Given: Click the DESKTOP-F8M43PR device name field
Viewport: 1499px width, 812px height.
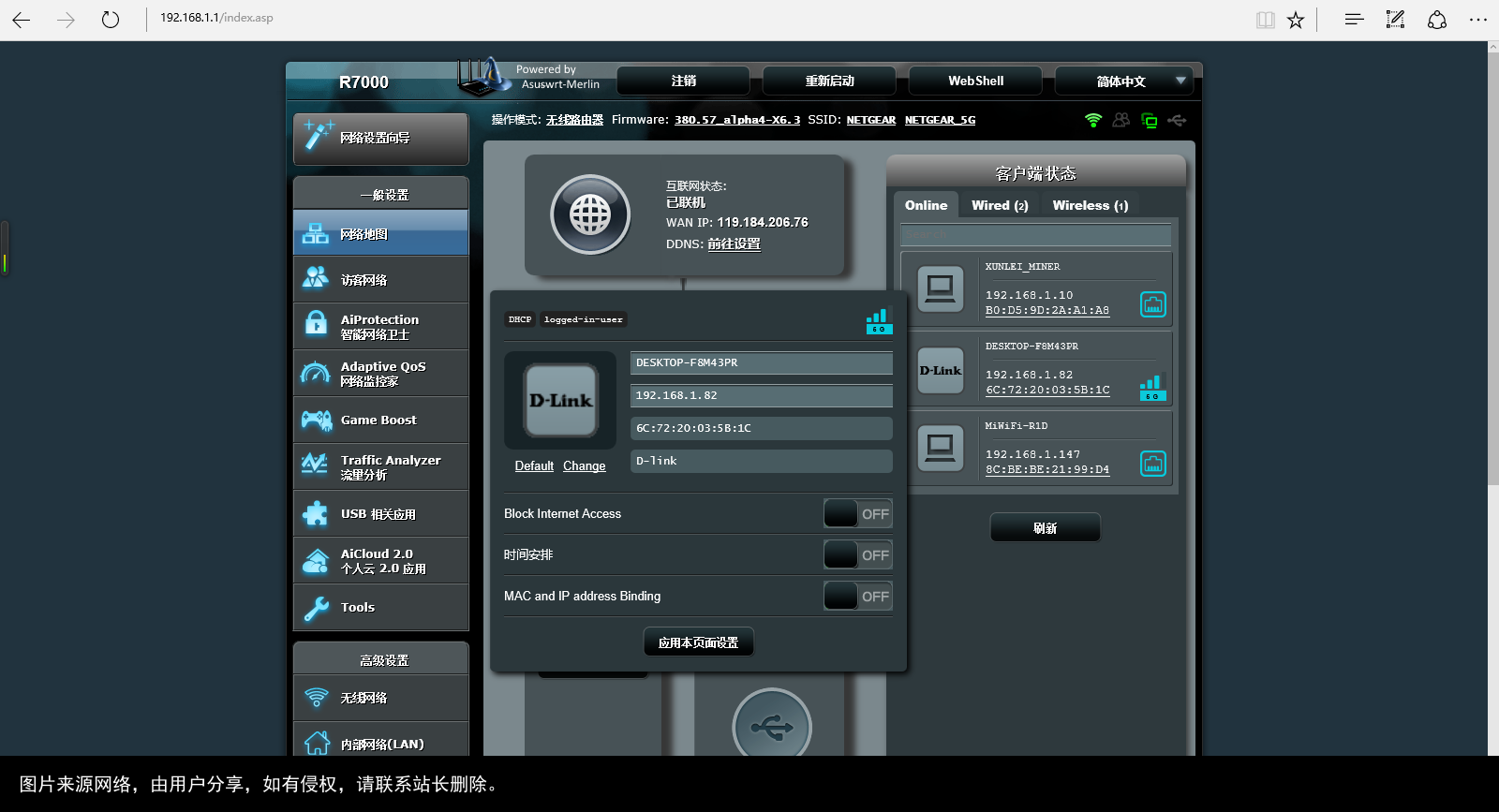Looking at the screenshot, I should click(761, 362).
